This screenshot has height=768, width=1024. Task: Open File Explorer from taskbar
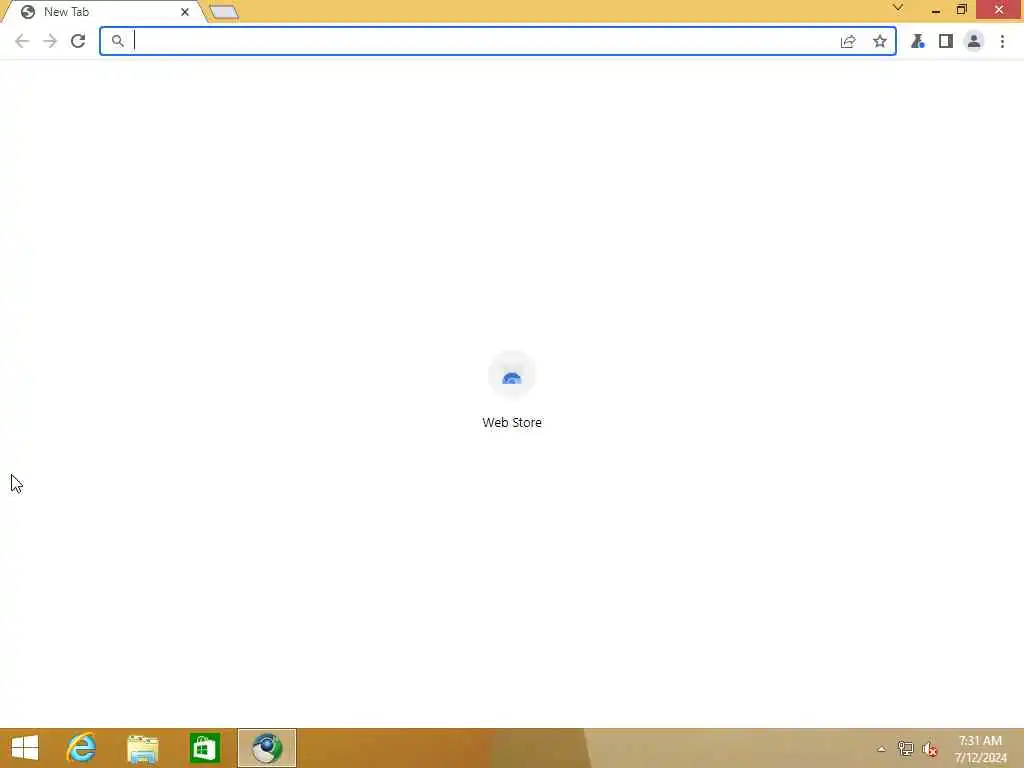(x=143, y=748)
